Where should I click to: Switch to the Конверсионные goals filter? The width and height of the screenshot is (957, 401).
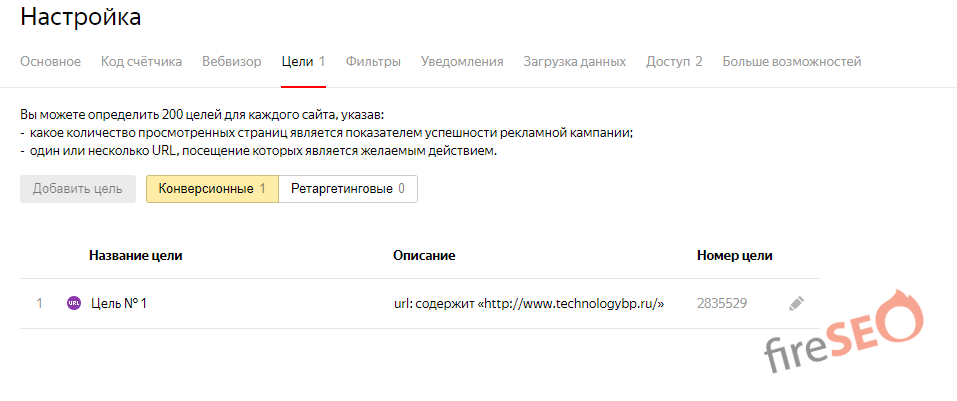[212, 189]
